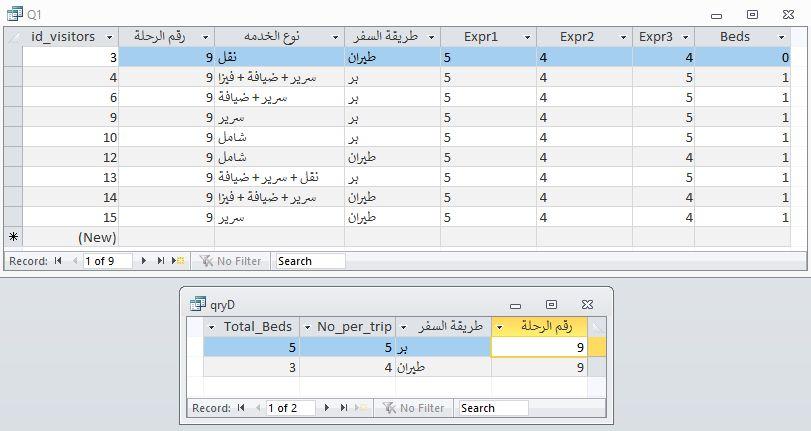This screenshot has height=431, width=811.
Task: Click No Filter button in Q1
Action: pyautogui.click(x=231, y=261)
